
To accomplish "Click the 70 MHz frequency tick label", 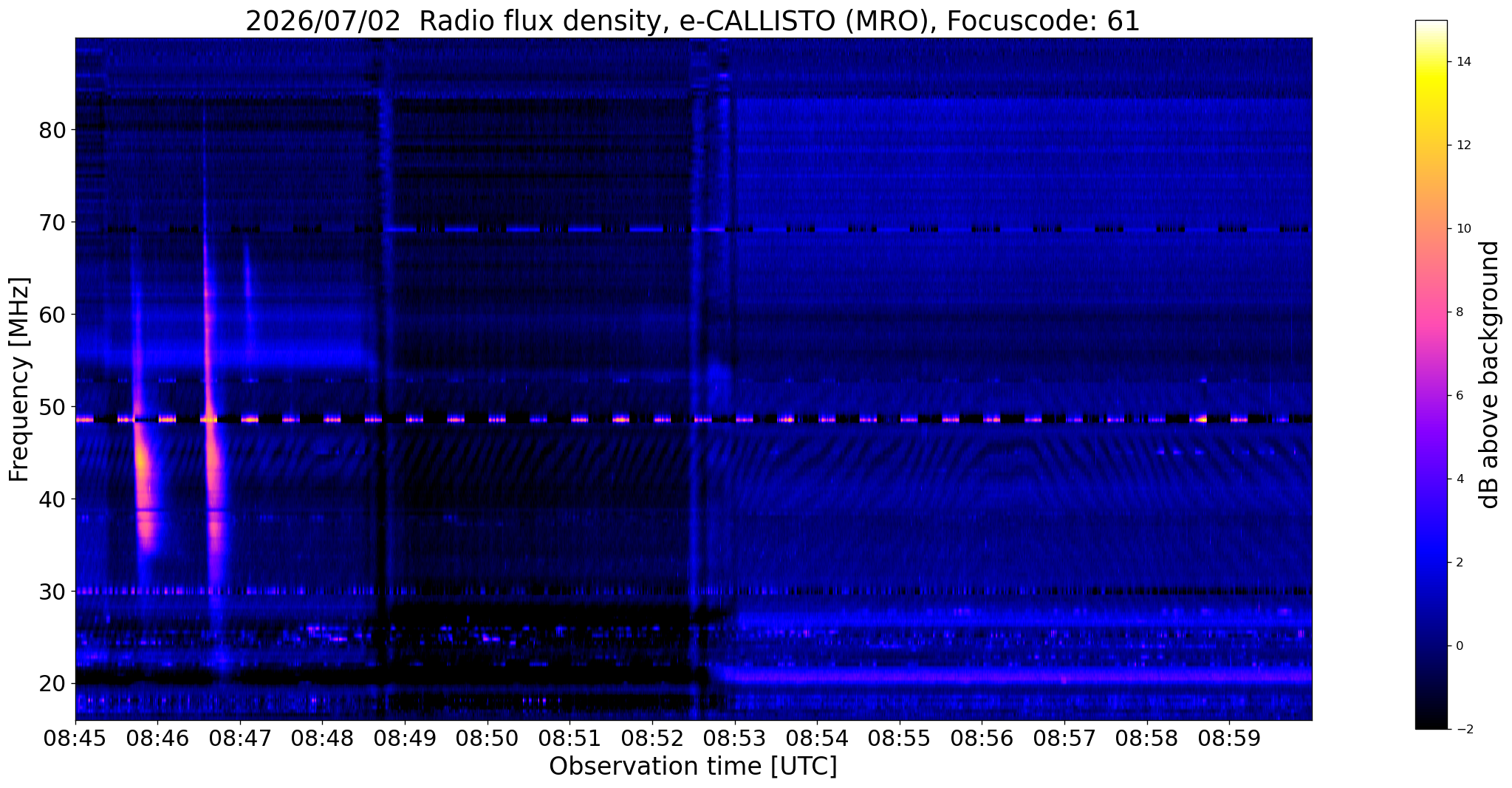I will pos(52,222).
